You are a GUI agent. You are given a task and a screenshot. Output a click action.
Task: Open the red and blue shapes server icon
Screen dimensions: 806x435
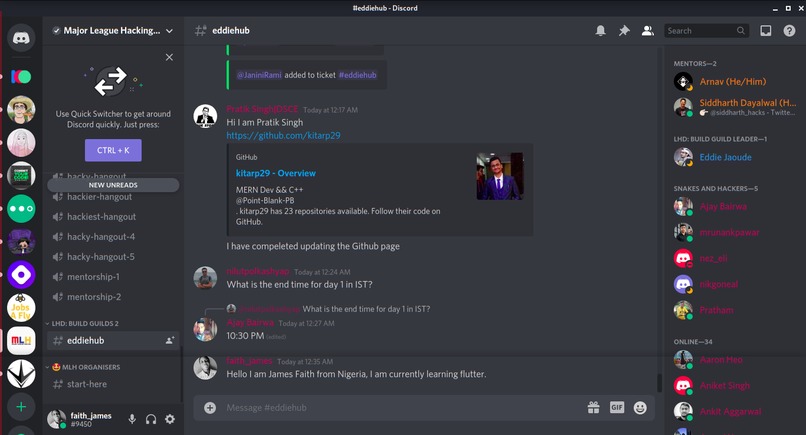pyautogui.click(x=21, y=77)
